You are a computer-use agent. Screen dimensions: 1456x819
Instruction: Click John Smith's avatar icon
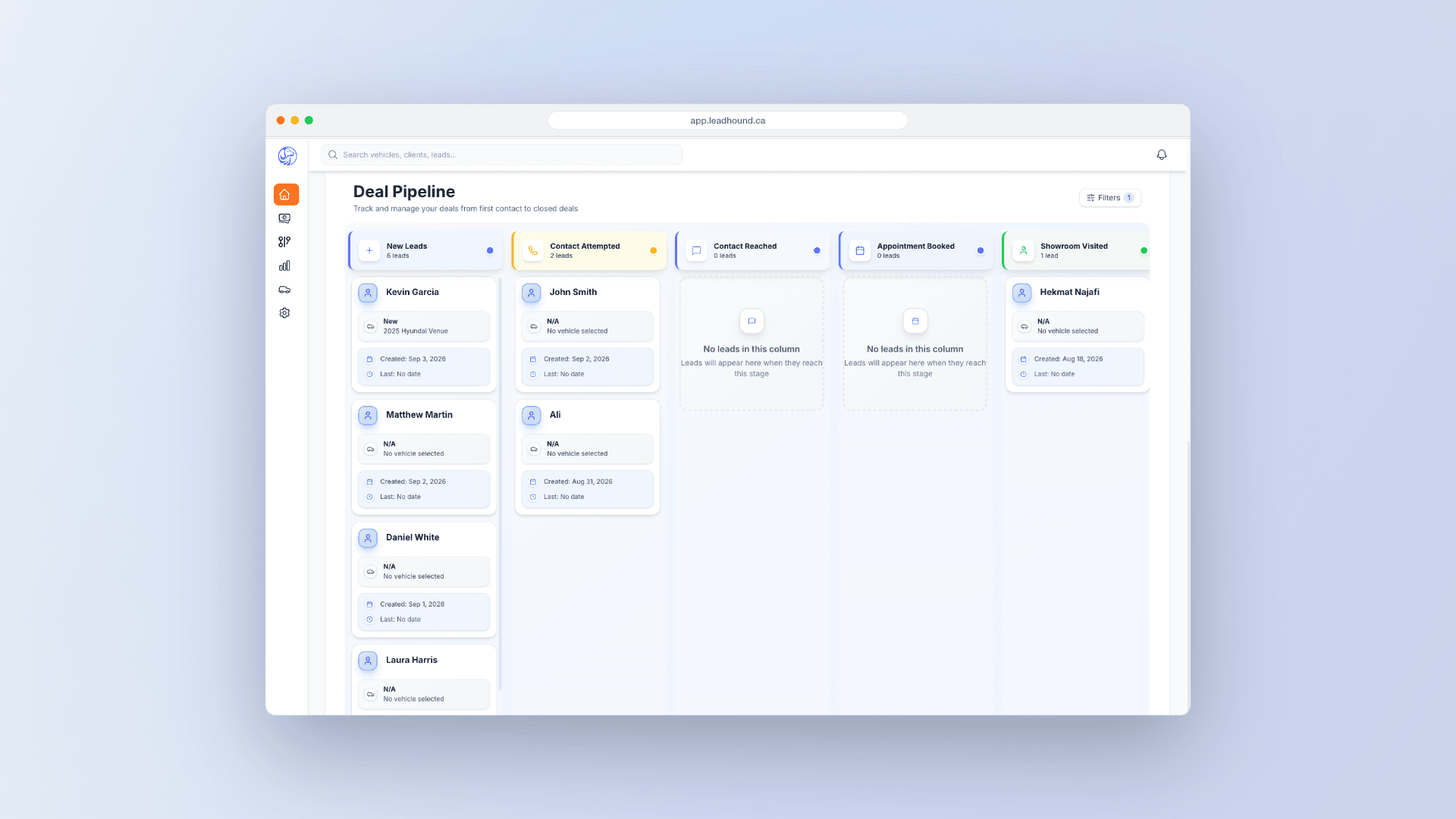[x=532, y=293]
